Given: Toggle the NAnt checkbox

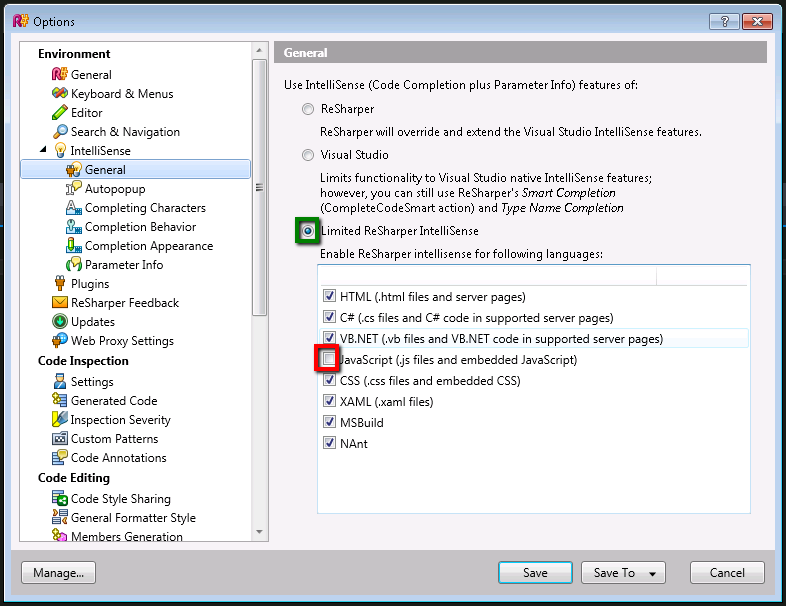Looking at the screenshot, I should point(329,443).
